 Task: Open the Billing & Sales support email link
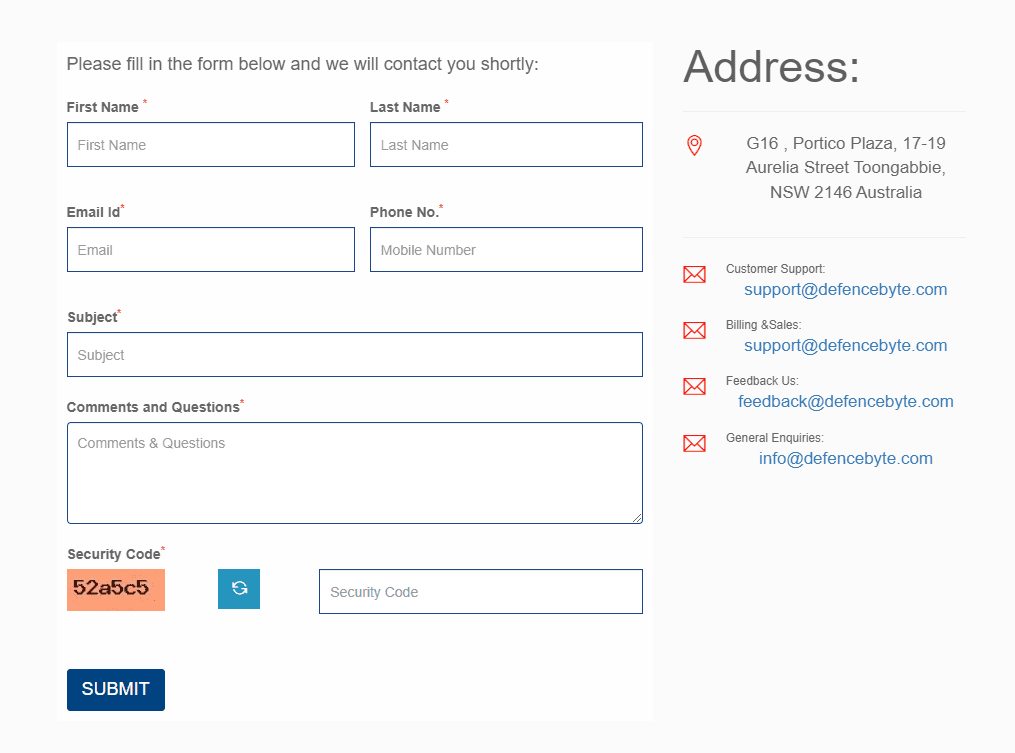845,345
